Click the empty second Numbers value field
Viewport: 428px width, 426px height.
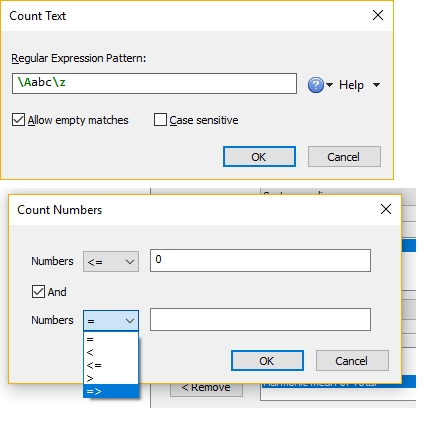pyautogui.click(x=260, y=320)
